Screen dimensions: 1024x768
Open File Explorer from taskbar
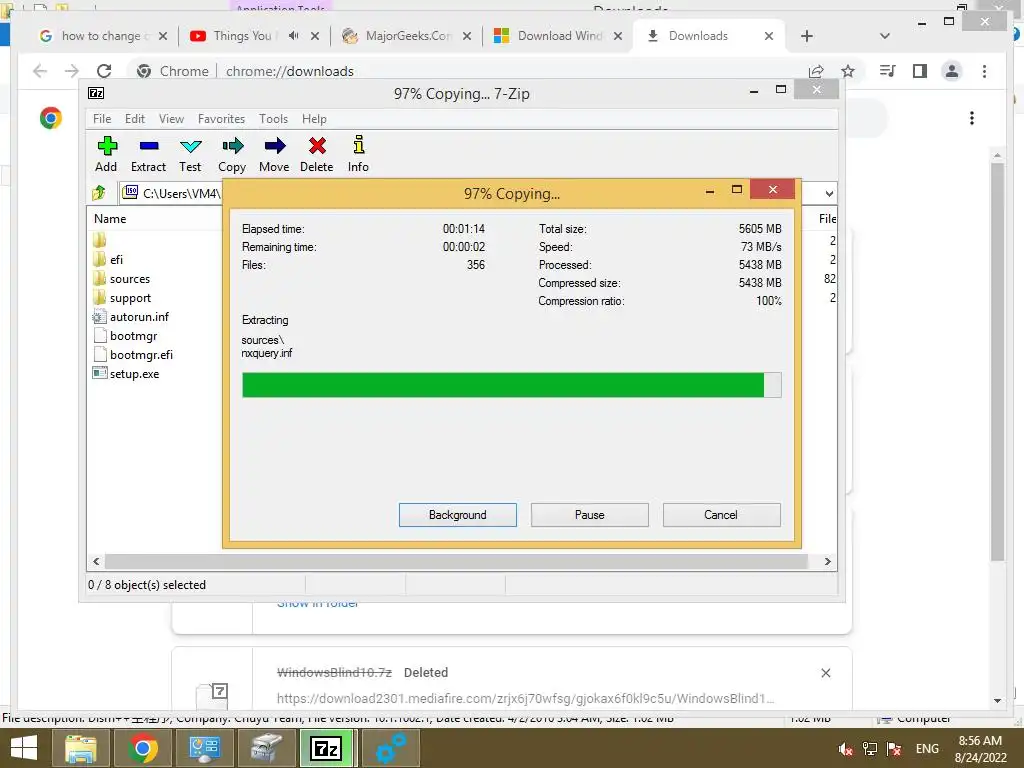pos(81,748)
